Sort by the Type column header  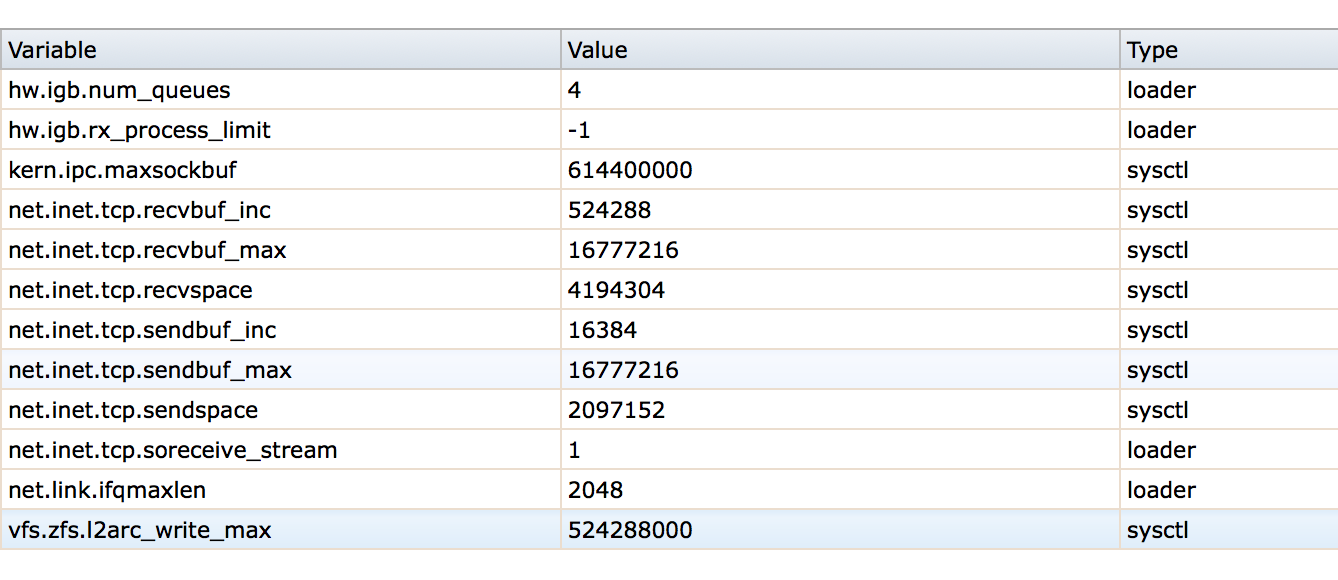click(1229, 50)
